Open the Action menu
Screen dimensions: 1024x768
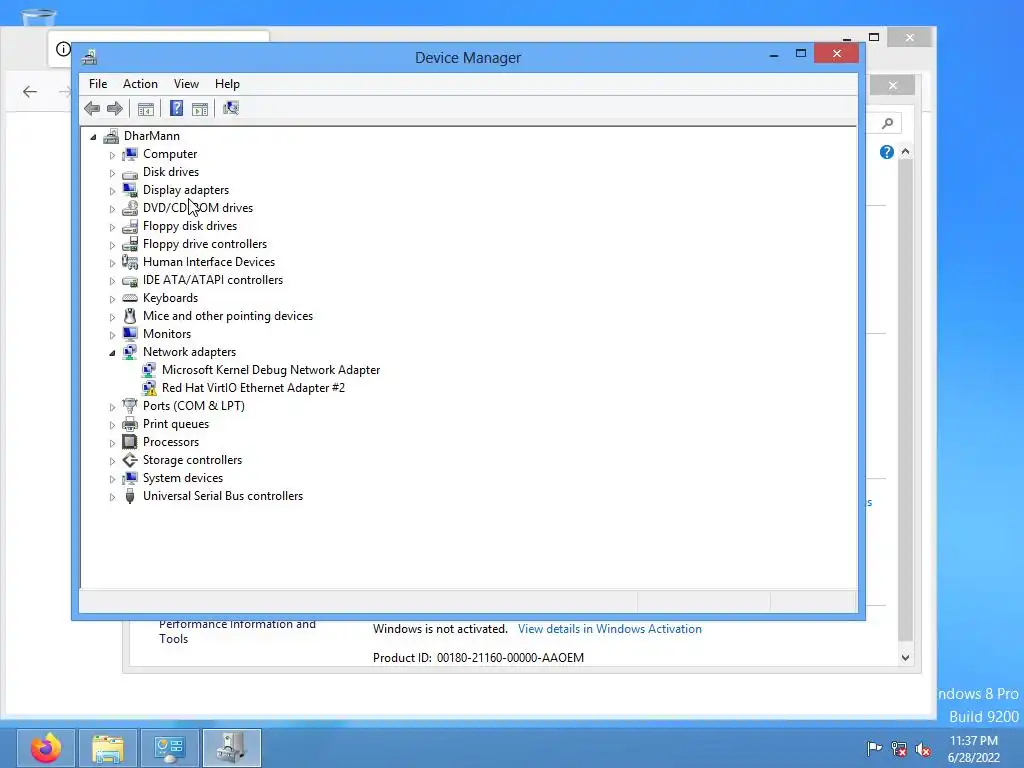coord(140,84)
